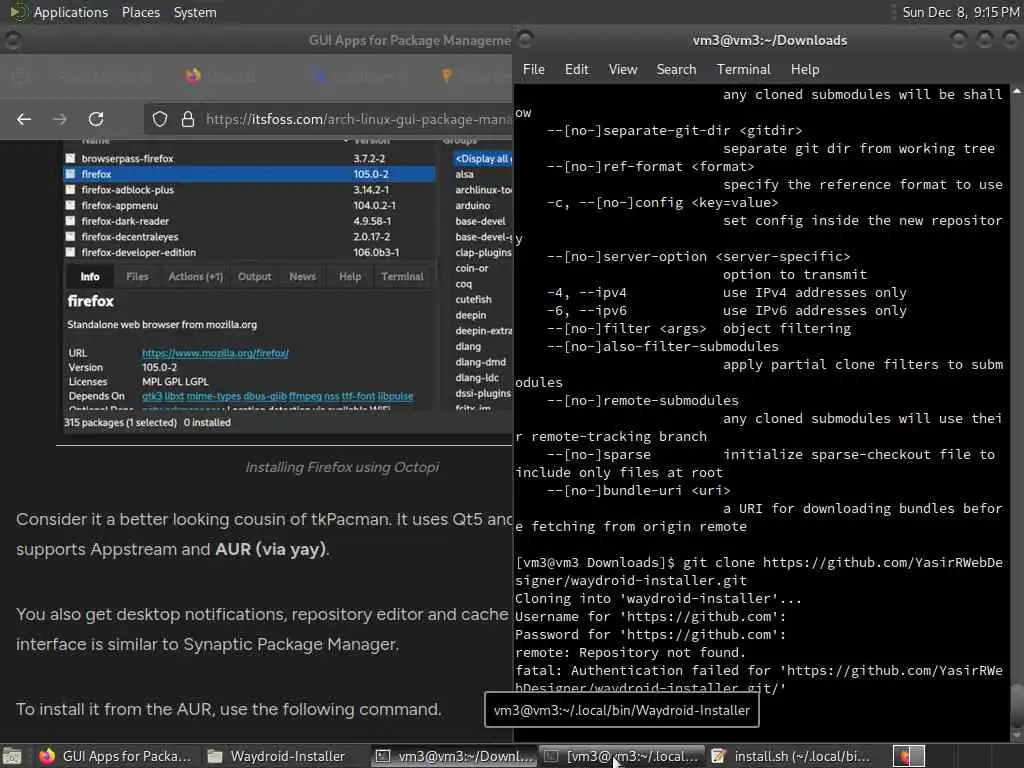Switch to GUI Apps for Packa... Firefox taskbar item
The image size is (1024, 768).
(x=115, y=756)
